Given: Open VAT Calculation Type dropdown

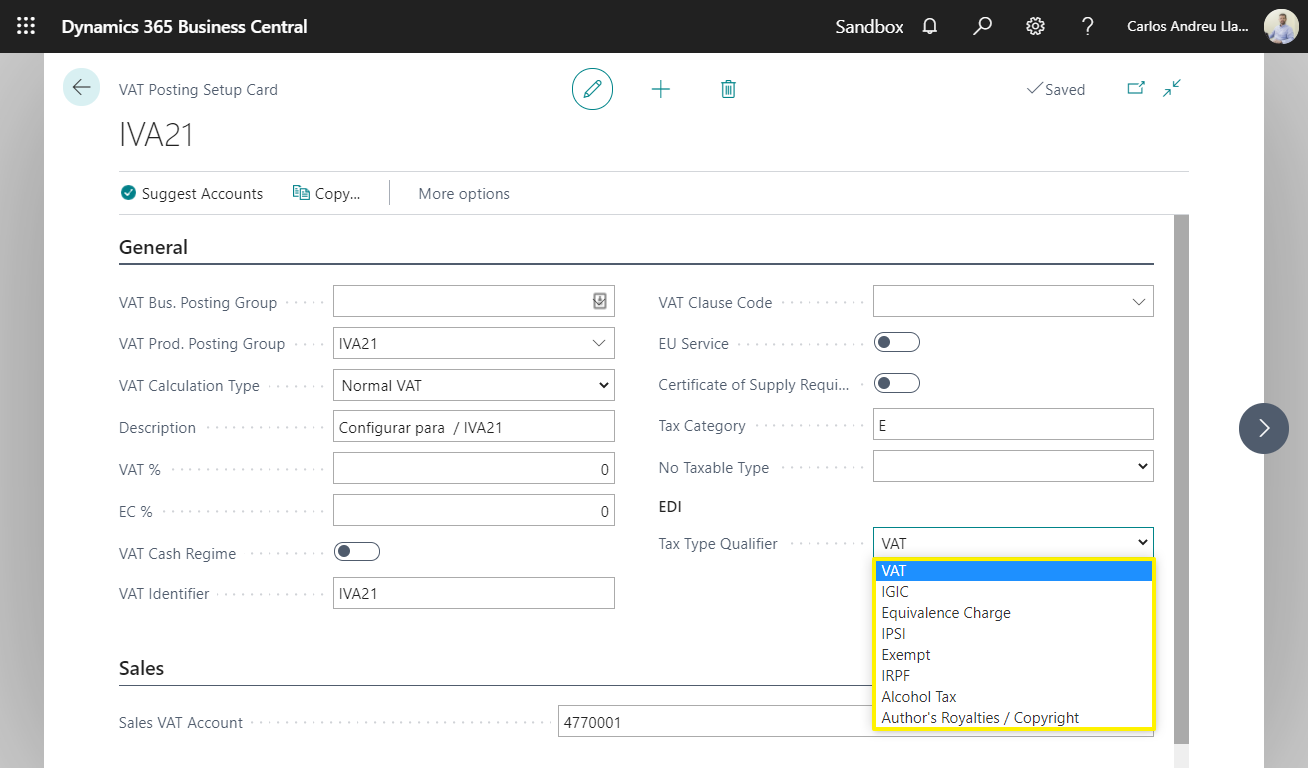Looking at the screenshot, I should coord(474,385).
